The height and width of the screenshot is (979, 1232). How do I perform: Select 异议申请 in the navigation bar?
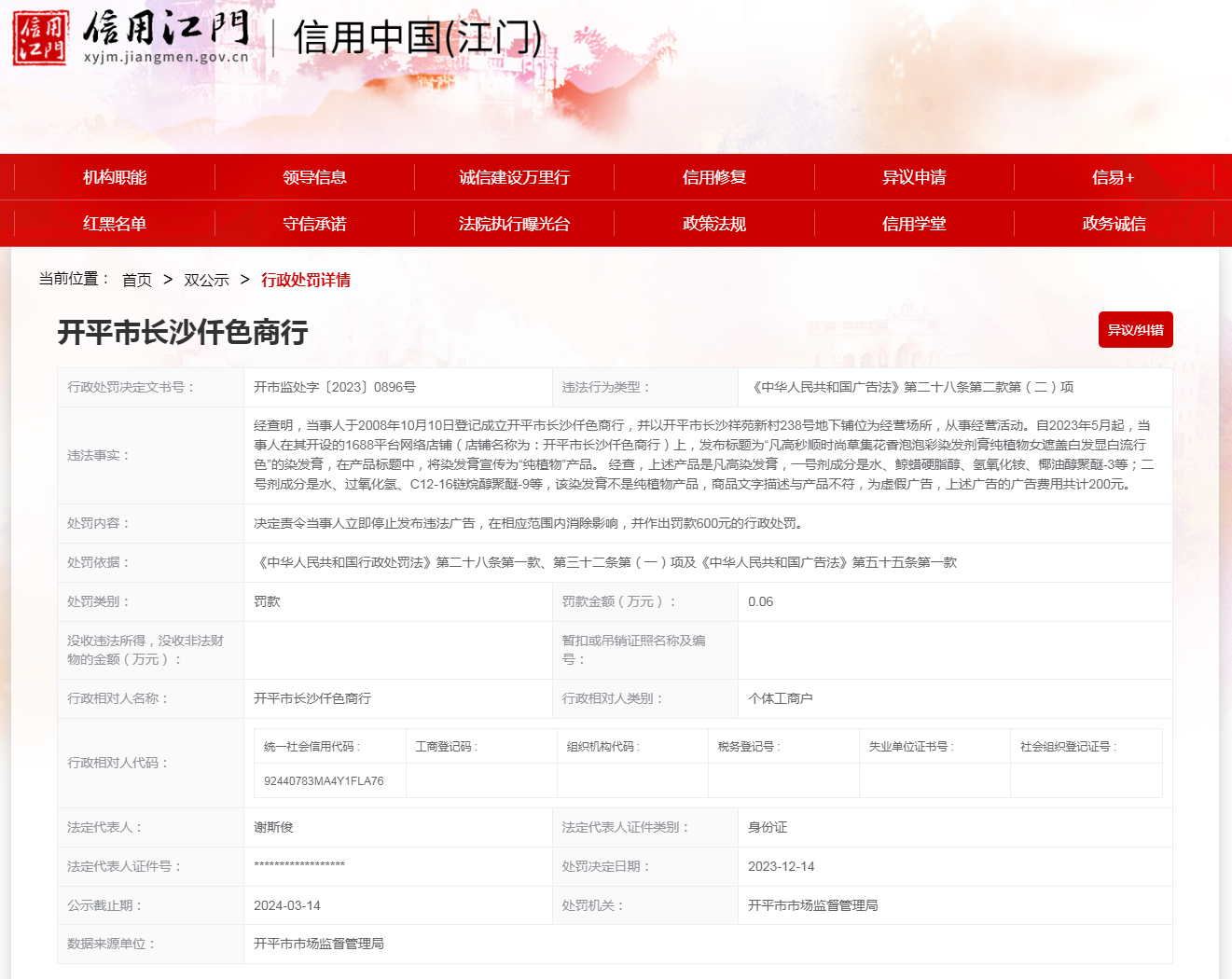(x=914, y=177)
